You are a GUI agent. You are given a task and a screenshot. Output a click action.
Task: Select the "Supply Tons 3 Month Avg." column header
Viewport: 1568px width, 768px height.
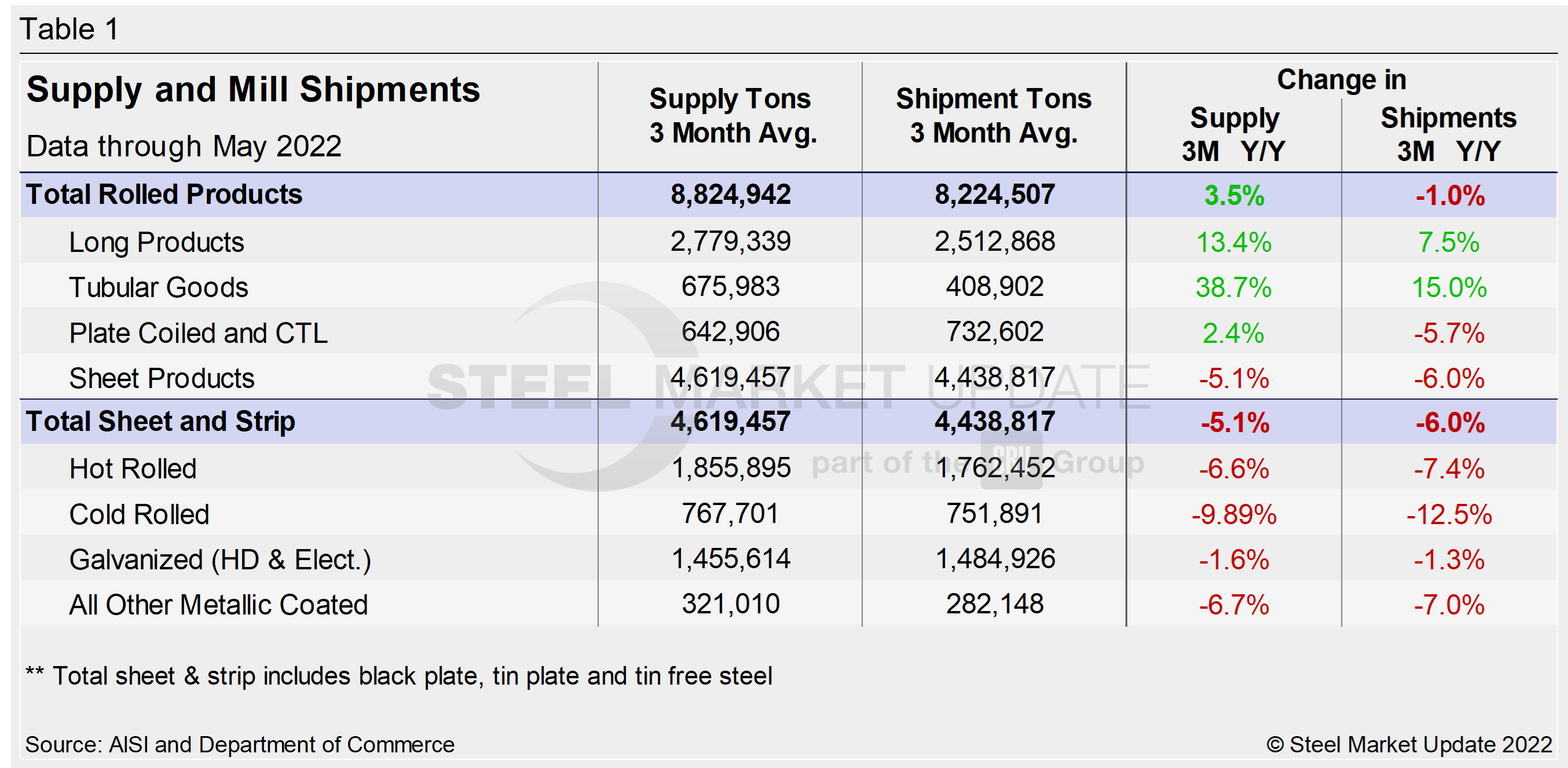730,116
